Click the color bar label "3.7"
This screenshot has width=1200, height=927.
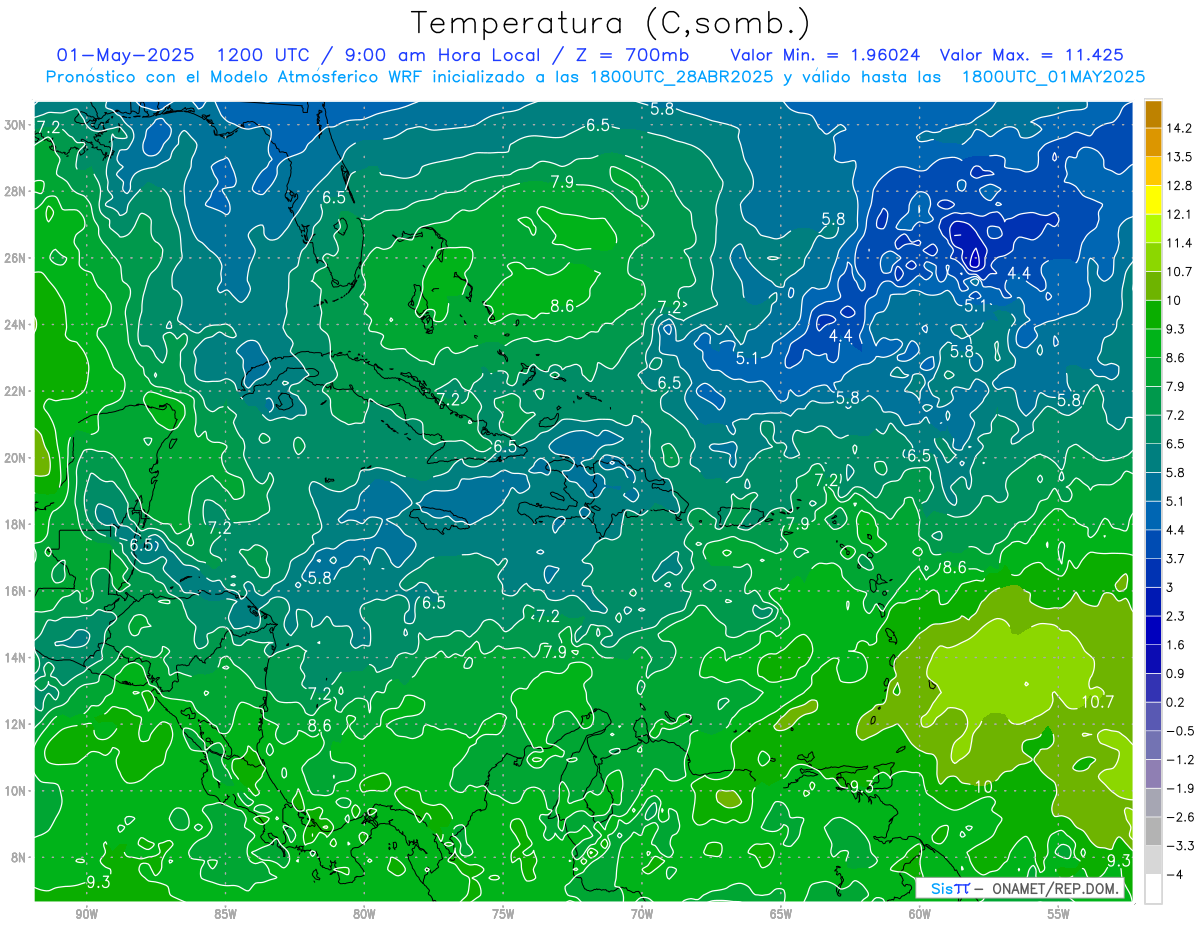1177,558
